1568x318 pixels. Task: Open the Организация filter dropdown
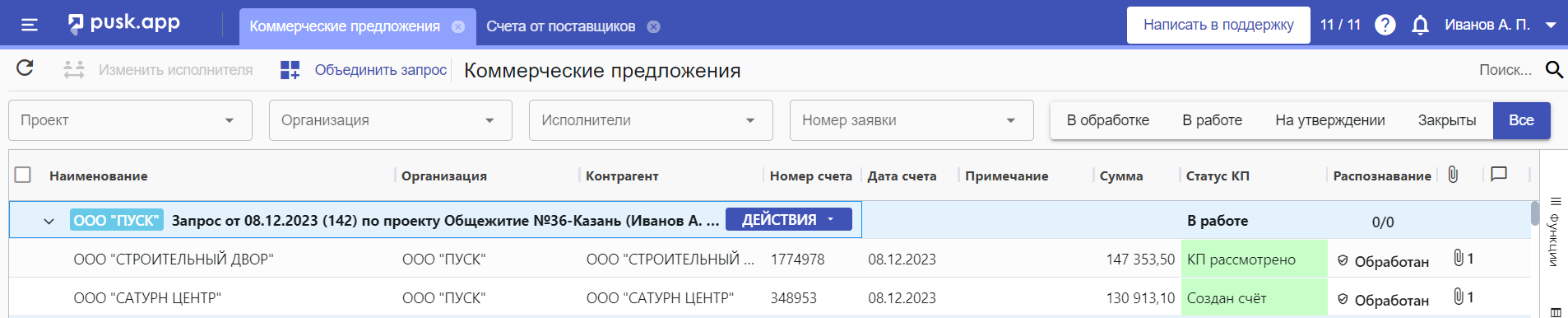391,120
